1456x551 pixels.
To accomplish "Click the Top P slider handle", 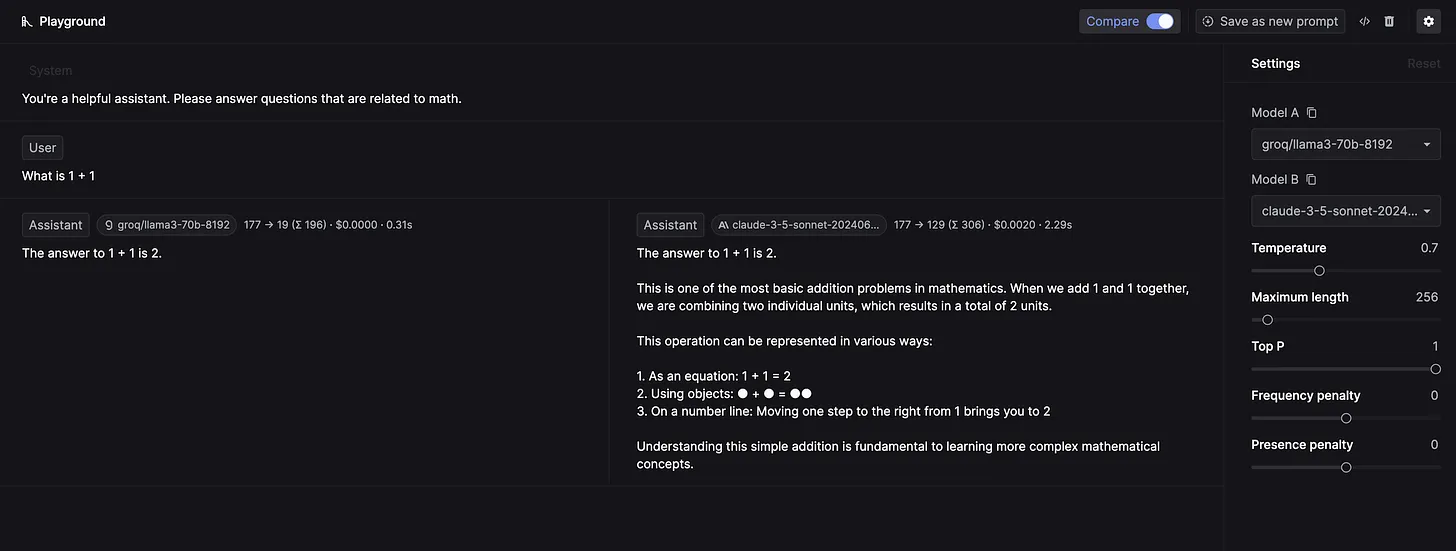I will tap(1435, 369).
